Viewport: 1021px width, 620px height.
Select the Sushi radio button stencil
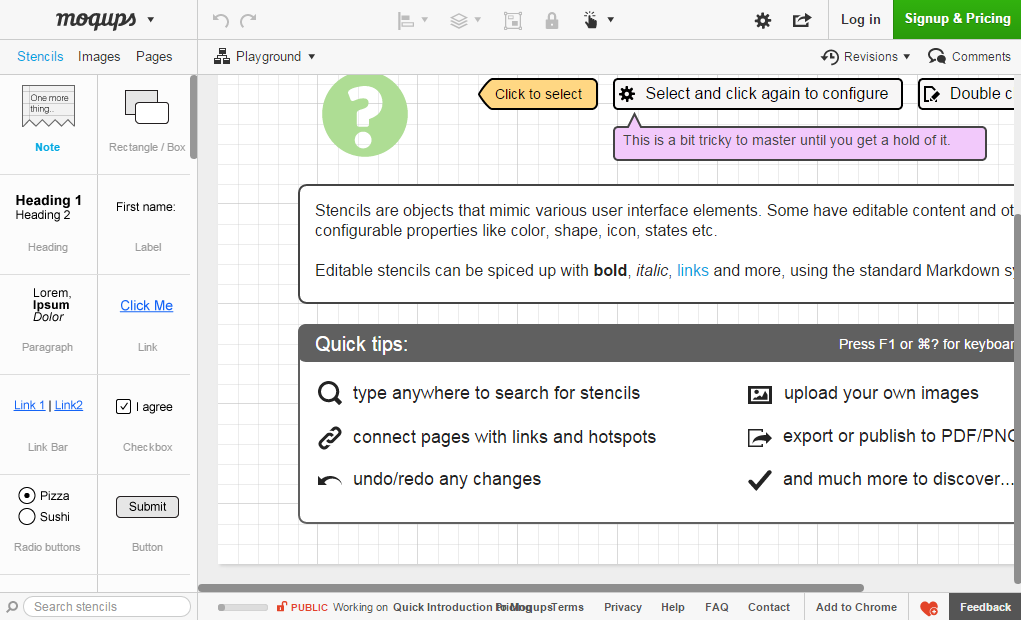(27, 516)
